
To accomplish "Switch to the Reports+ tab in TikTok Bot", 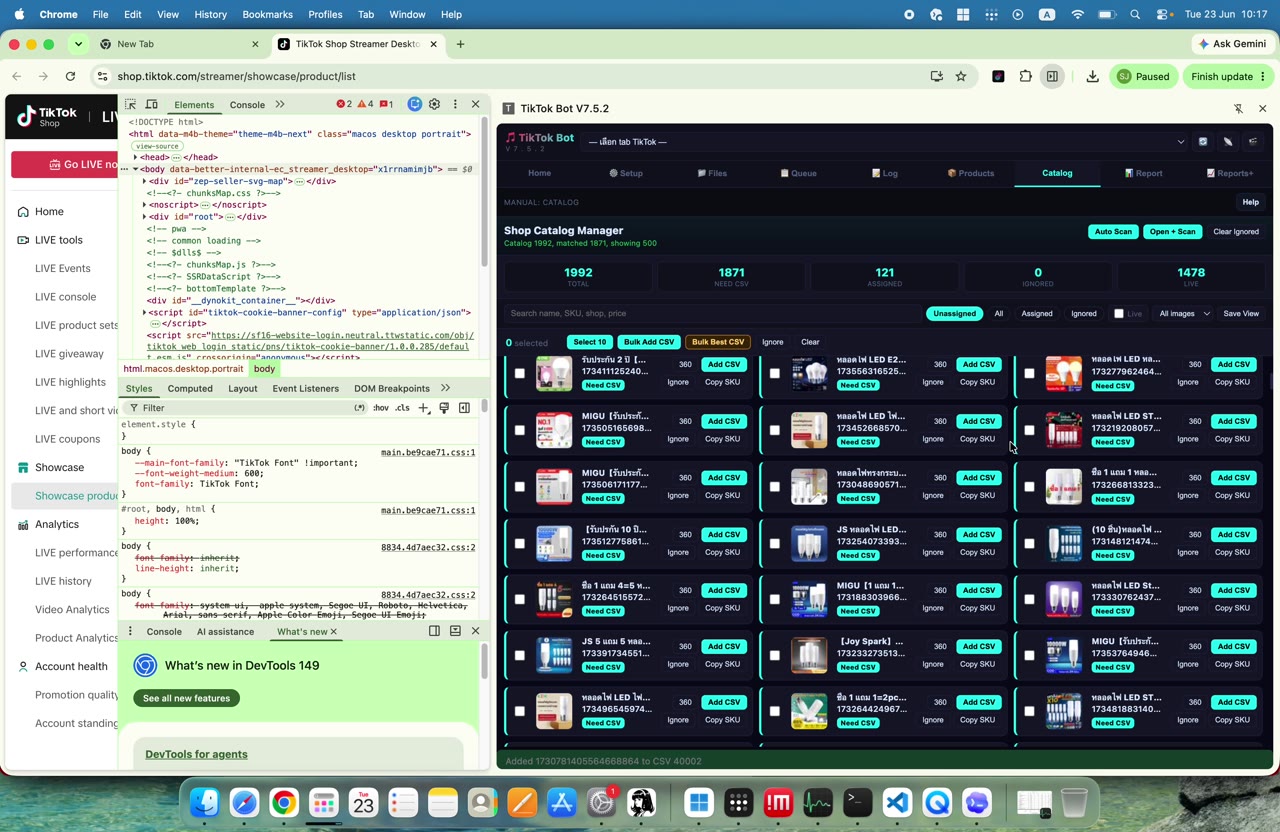I will (1229, 173).
